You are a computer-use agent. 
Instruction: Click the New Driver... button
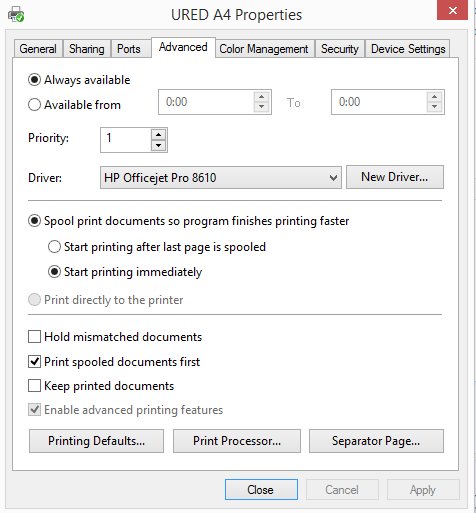tap(395, 177)
